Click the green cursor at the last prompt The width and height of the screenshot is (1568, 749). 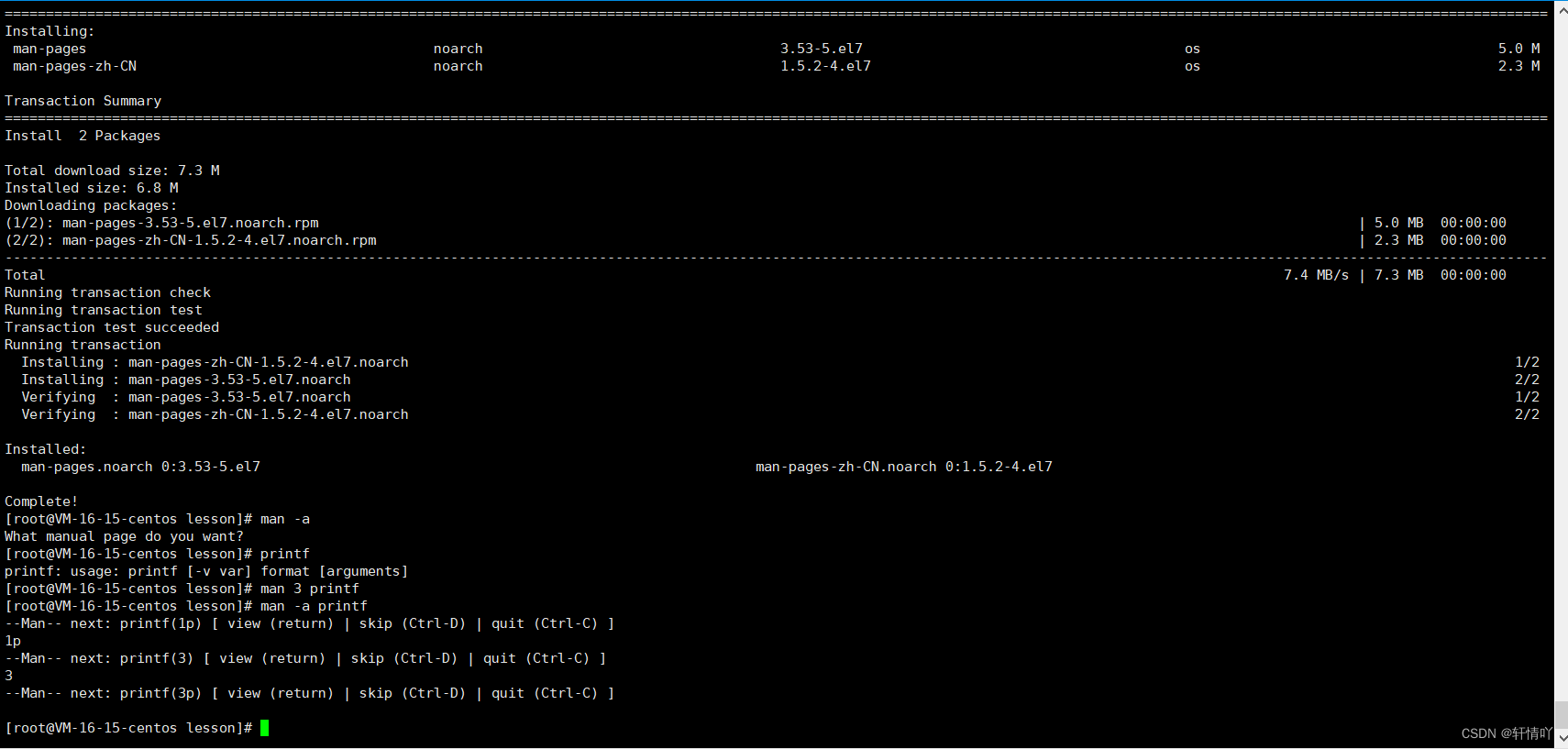265,728
